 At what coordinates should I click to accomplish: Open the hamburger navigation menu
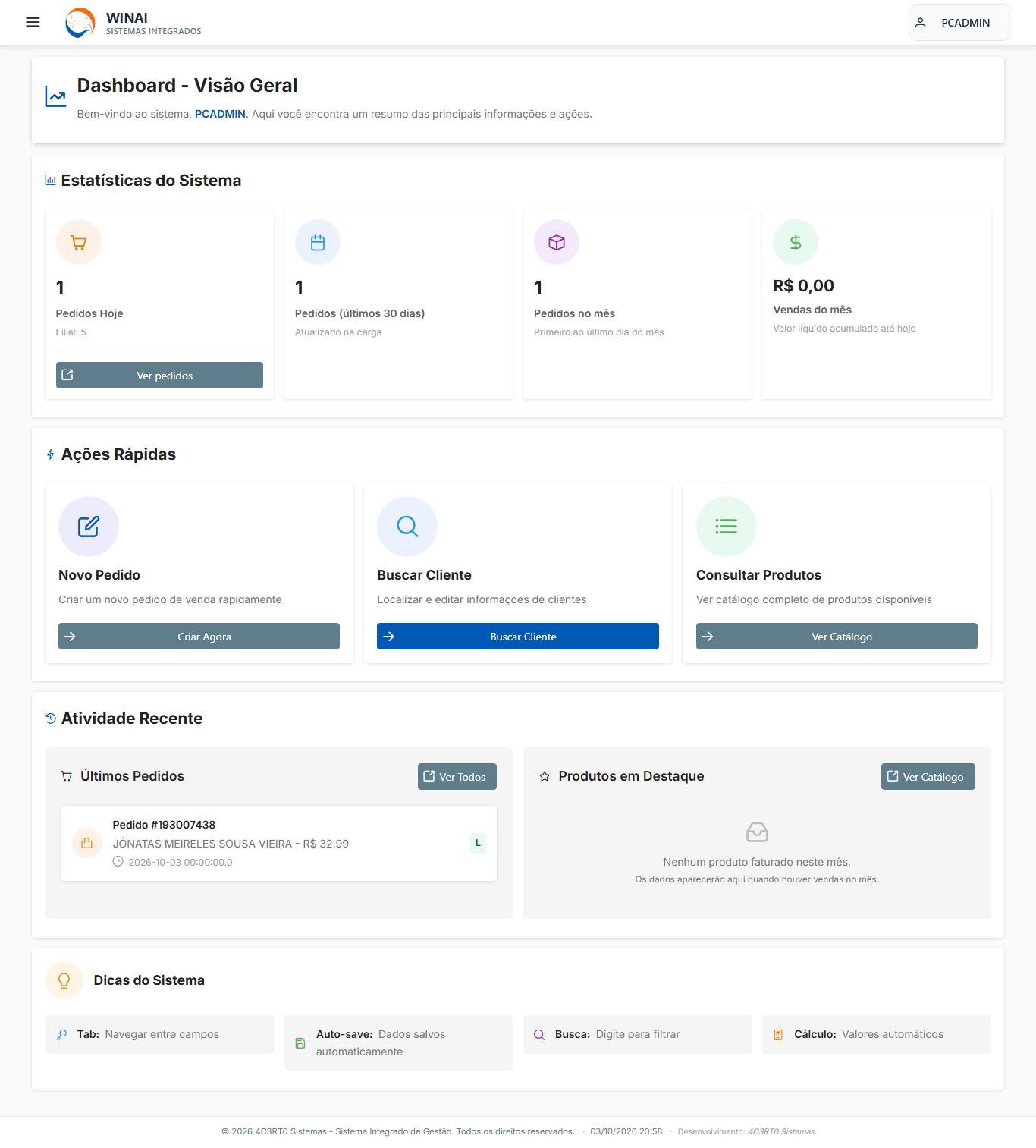click(x=33, y=22)
